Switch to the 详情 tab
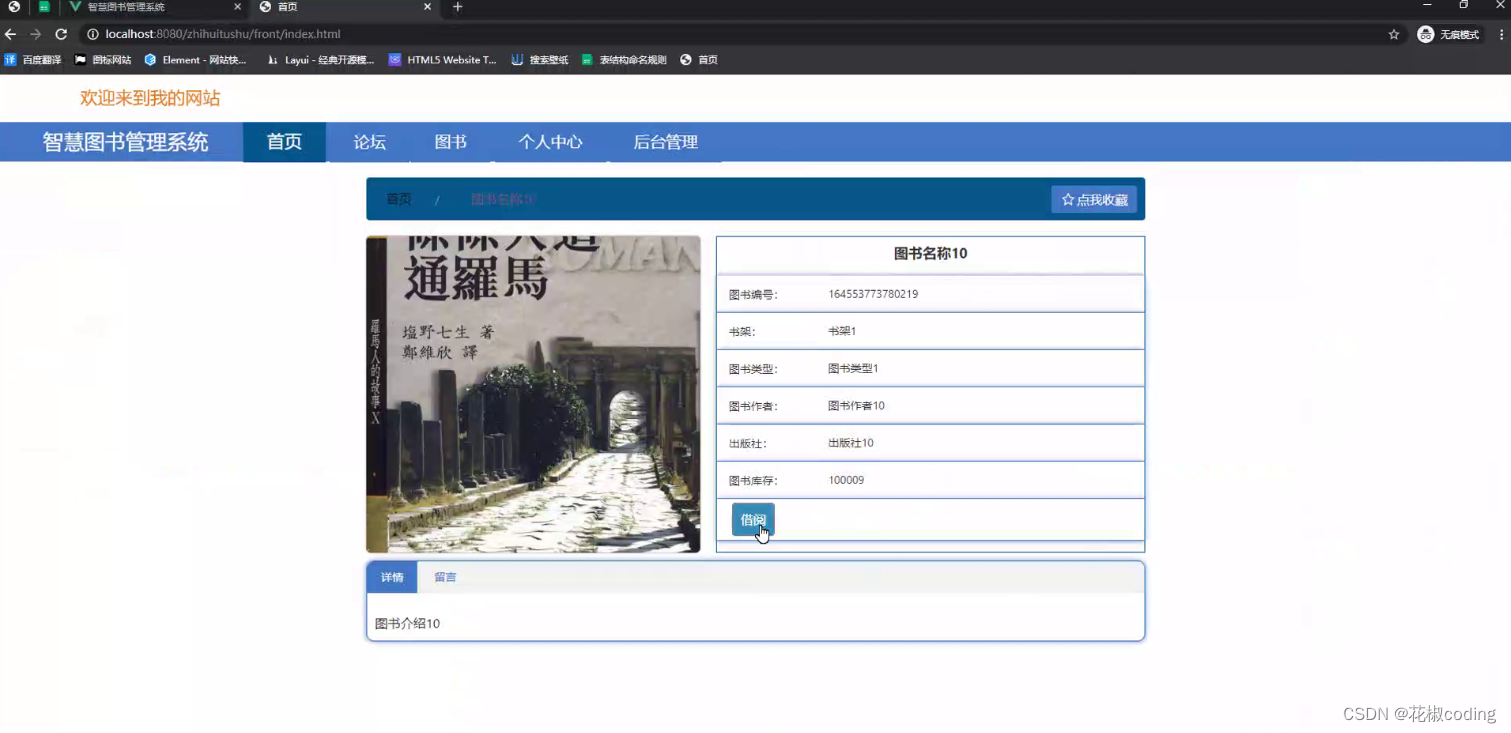Screen dimensions: 1511x733 (x=391, y=577)
